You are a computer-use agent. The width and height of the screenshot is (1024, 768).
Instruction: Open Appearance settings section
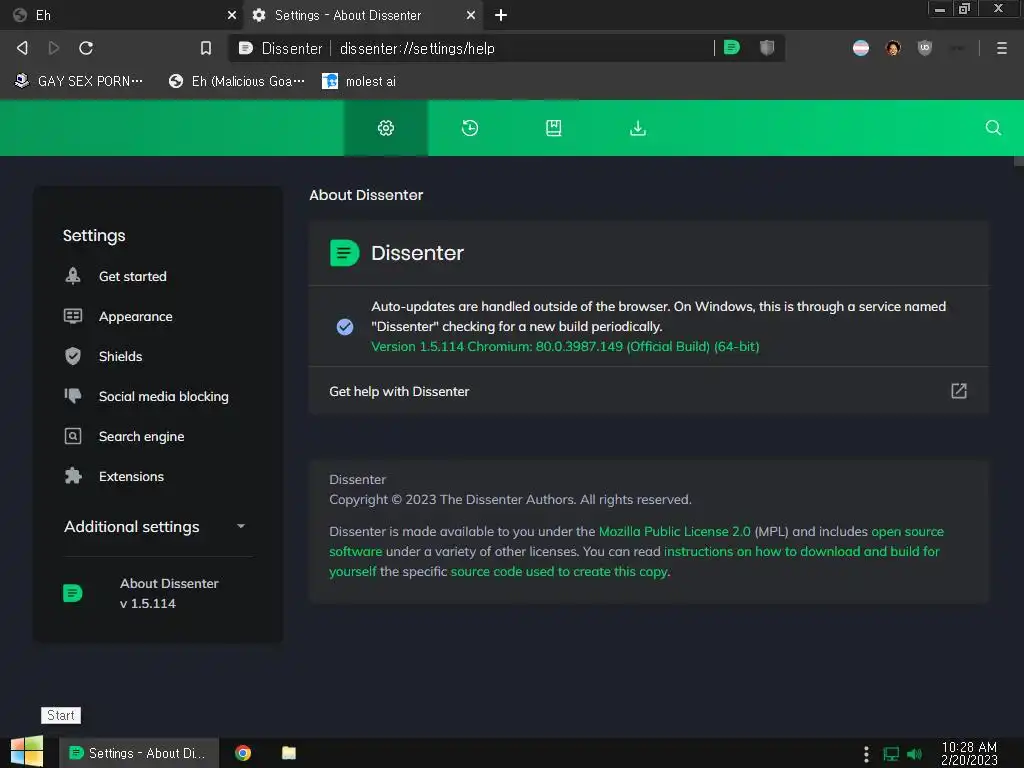pyautogui.click(x=135, y=316)
